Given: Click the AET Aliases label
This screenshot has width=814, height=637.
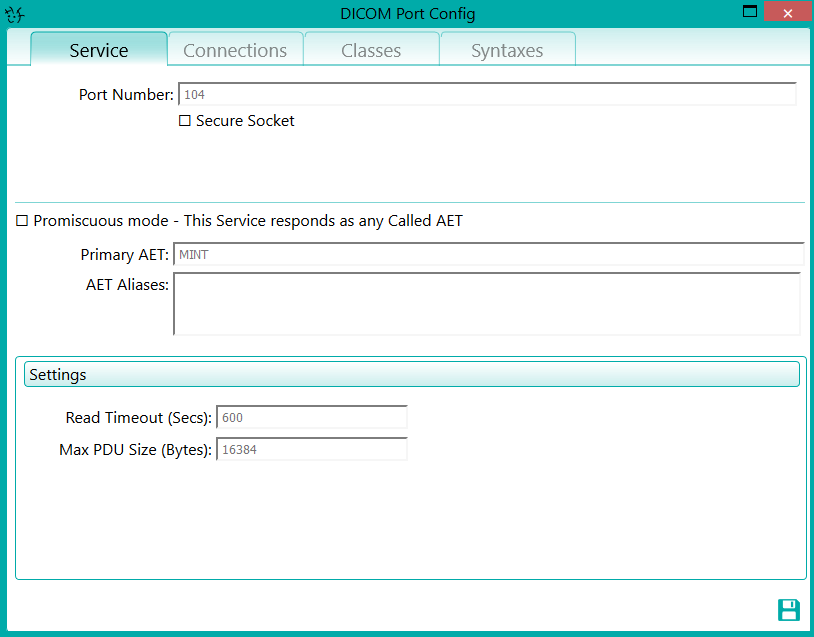Looking at the screenshot, I should pyautogui.click(x=127, y=284).
